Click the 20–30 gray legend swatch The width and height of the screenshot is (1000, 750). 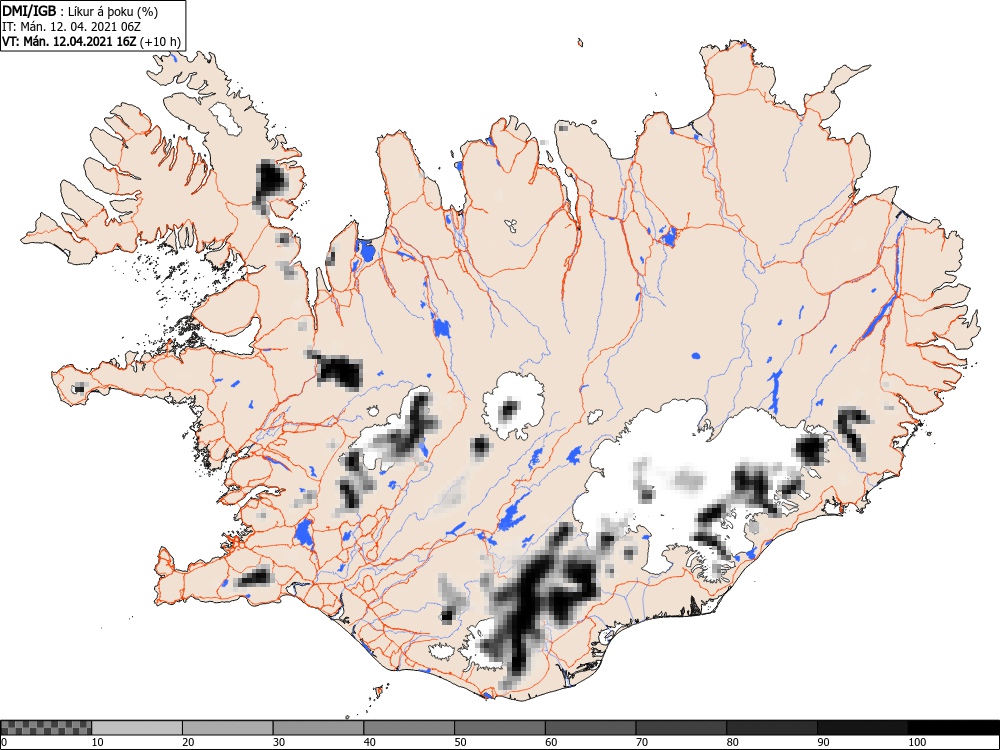point(228,727)
